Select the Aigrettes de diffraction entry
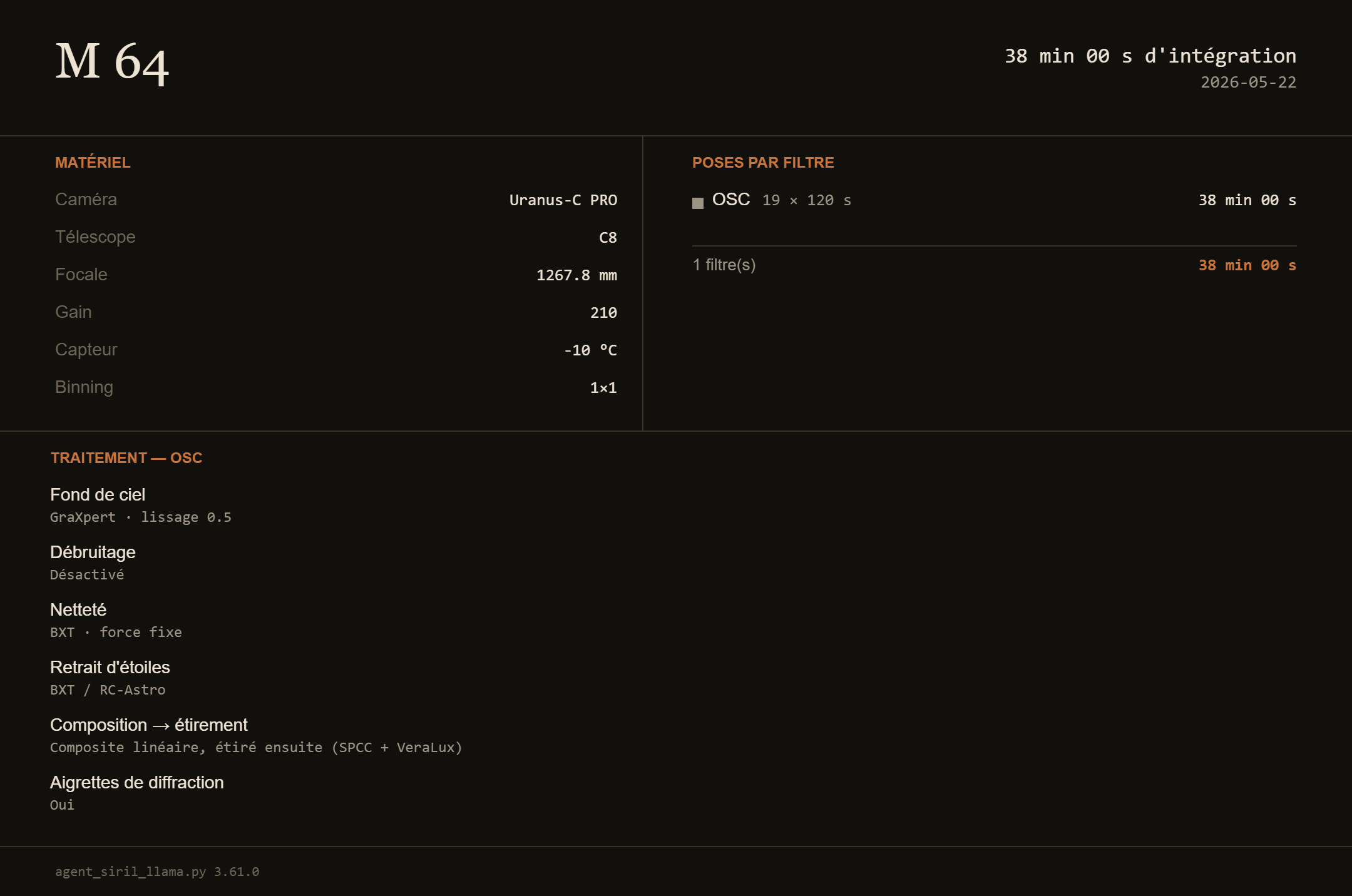The height and width of the screenshot is (896, 1352). click(x=137, y=793)
